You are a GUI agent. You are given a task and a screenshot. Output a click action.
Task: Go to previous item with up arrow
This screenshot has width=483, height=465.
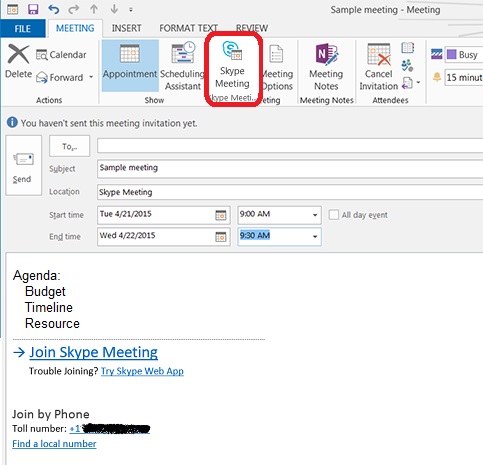click(x=94, y=9)
